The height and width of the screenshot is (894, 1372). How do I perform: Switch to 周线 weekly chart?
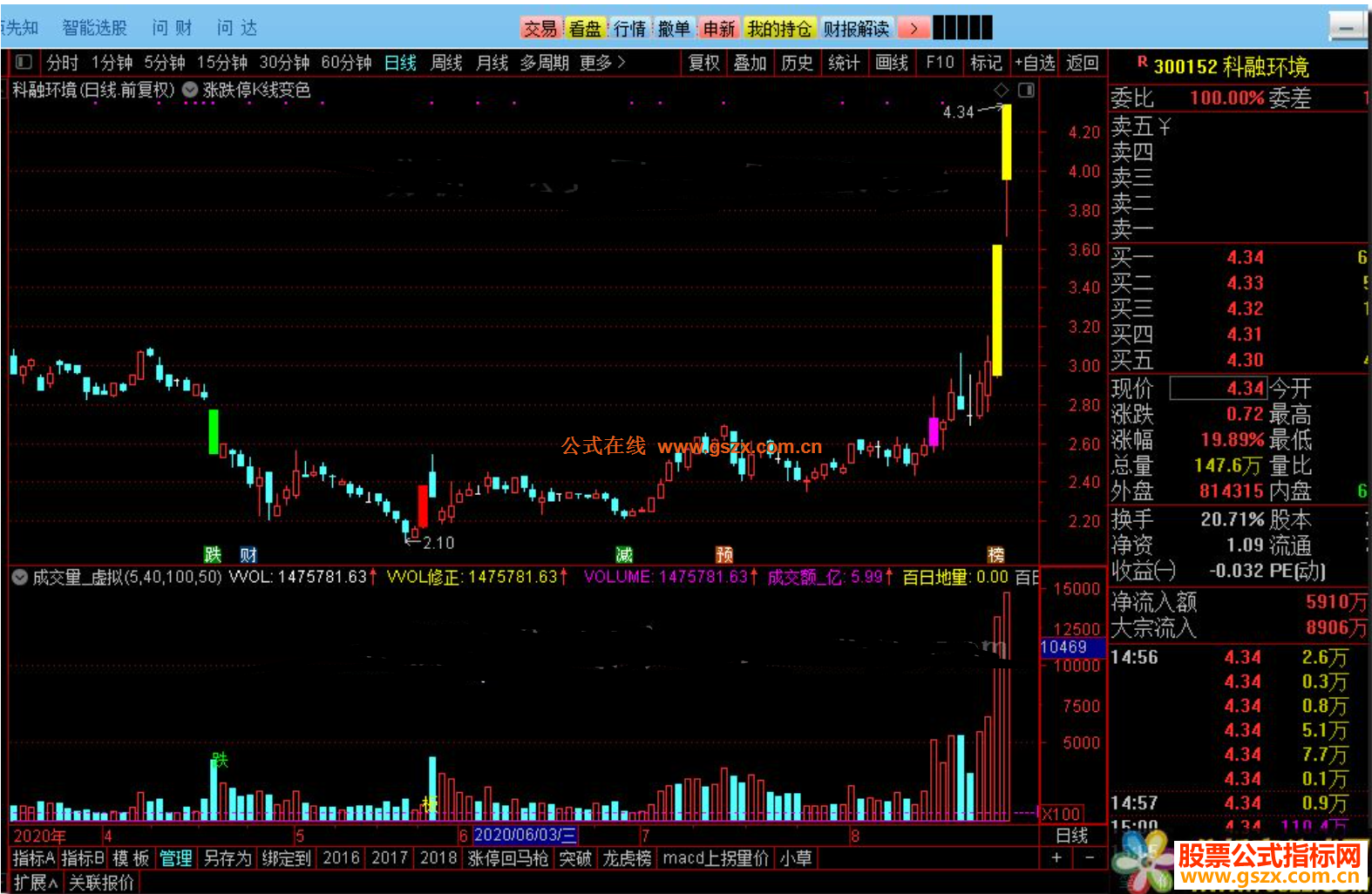tap(446, 63)
